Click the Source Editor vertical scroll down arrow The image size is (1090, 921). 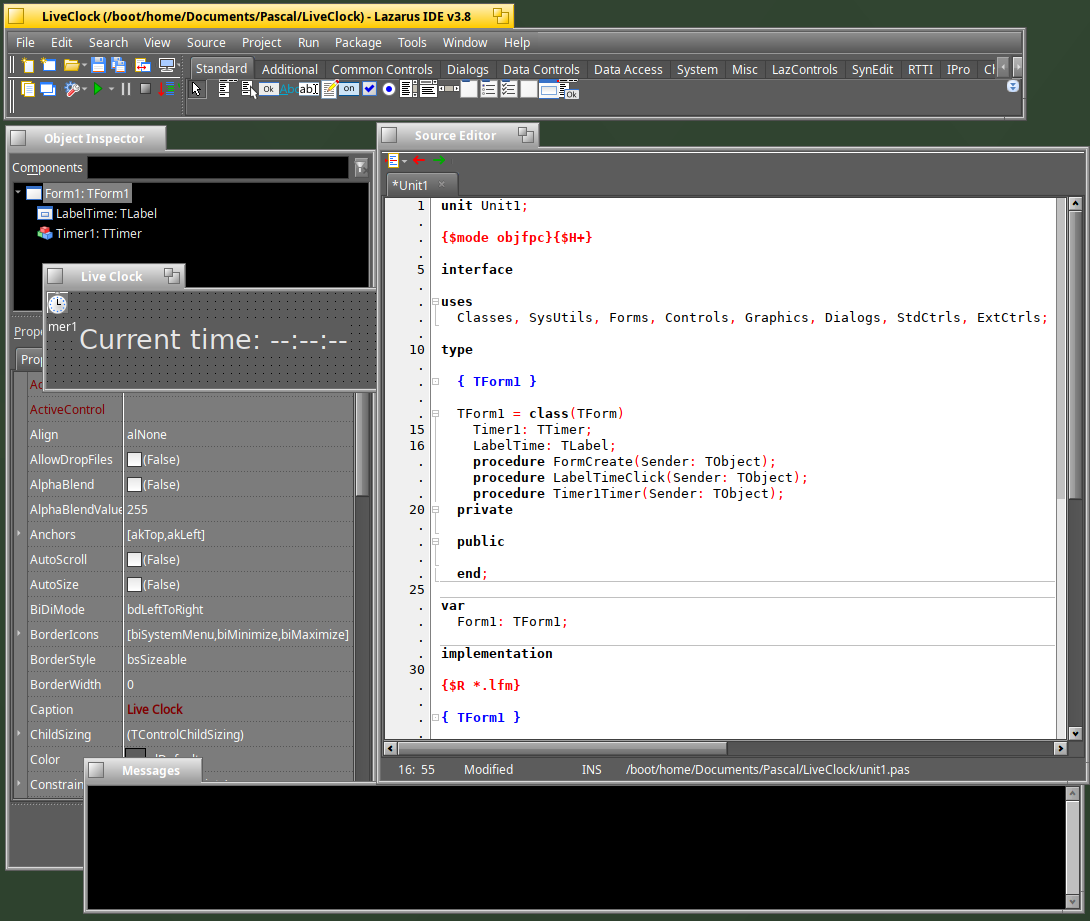1075,733
